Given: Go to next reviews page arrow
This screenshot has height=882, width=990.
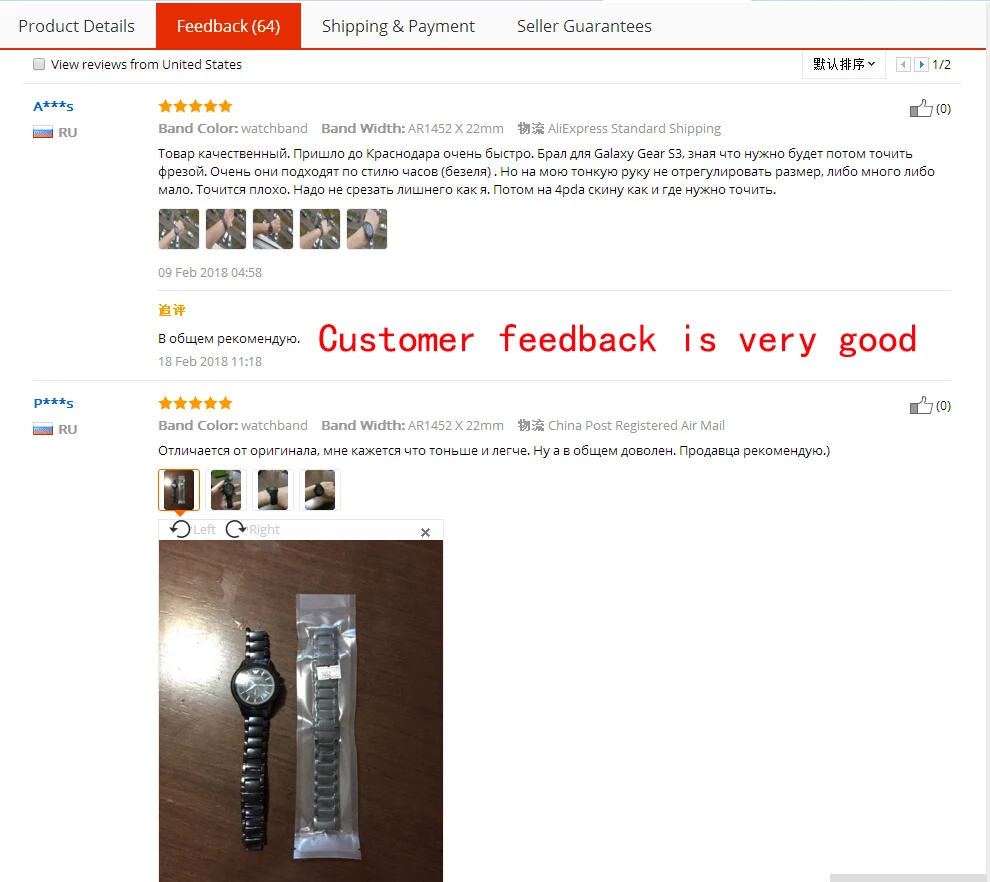Looking at the screenshot, I should click(921, 64).
